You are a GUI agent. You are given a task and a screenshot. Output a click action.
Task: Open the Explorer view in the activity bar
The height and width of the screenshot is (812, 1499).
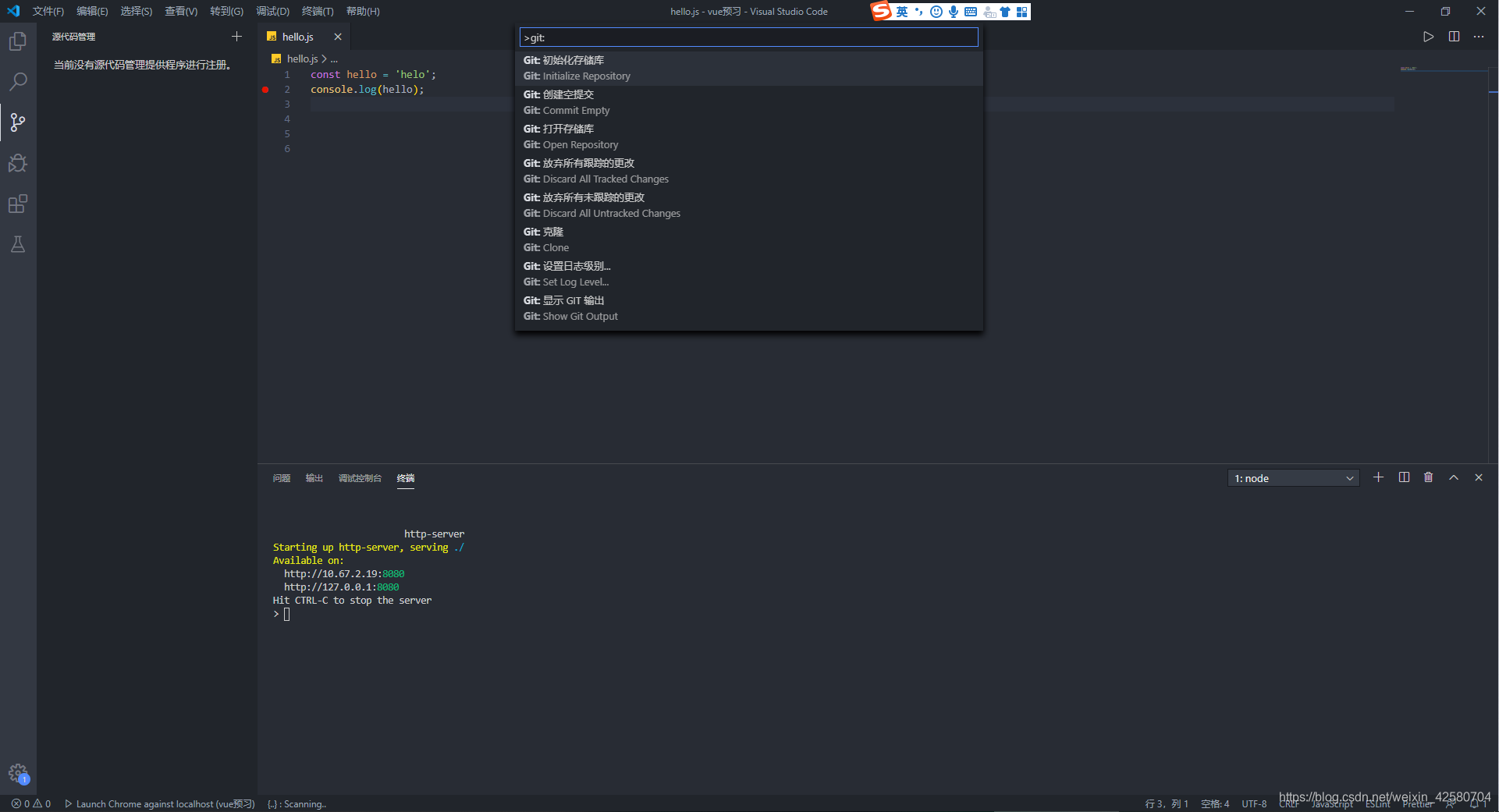(18, 41)
